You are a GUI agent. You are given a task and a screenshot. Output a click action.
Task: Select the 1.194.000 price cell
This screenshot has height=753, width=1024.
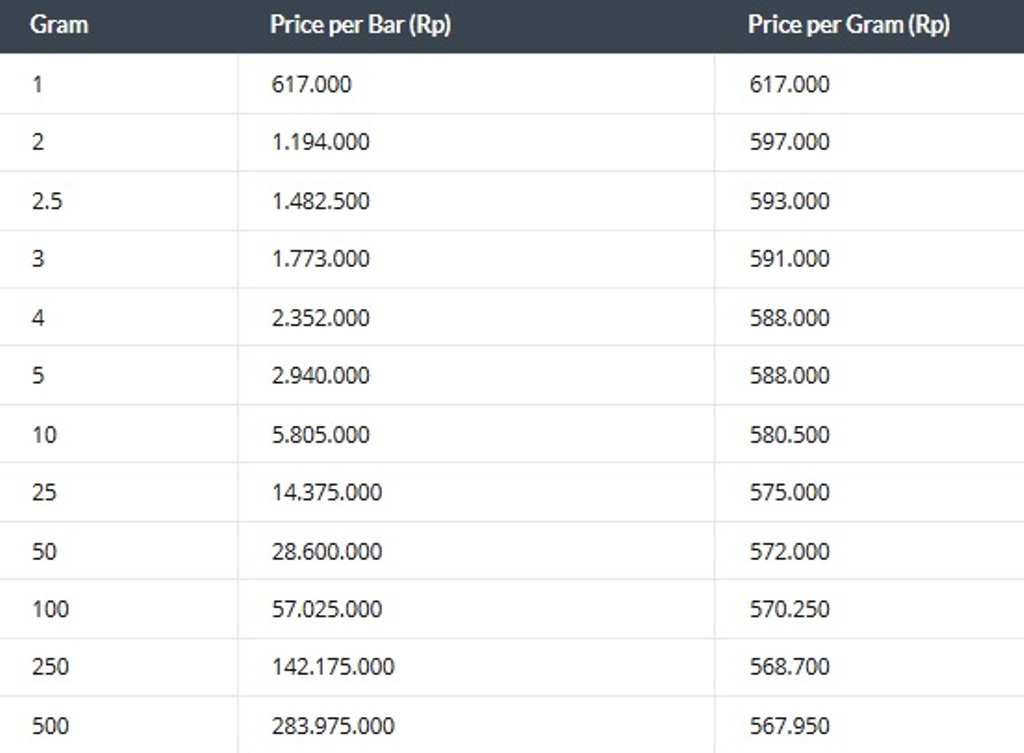(320, 142)
